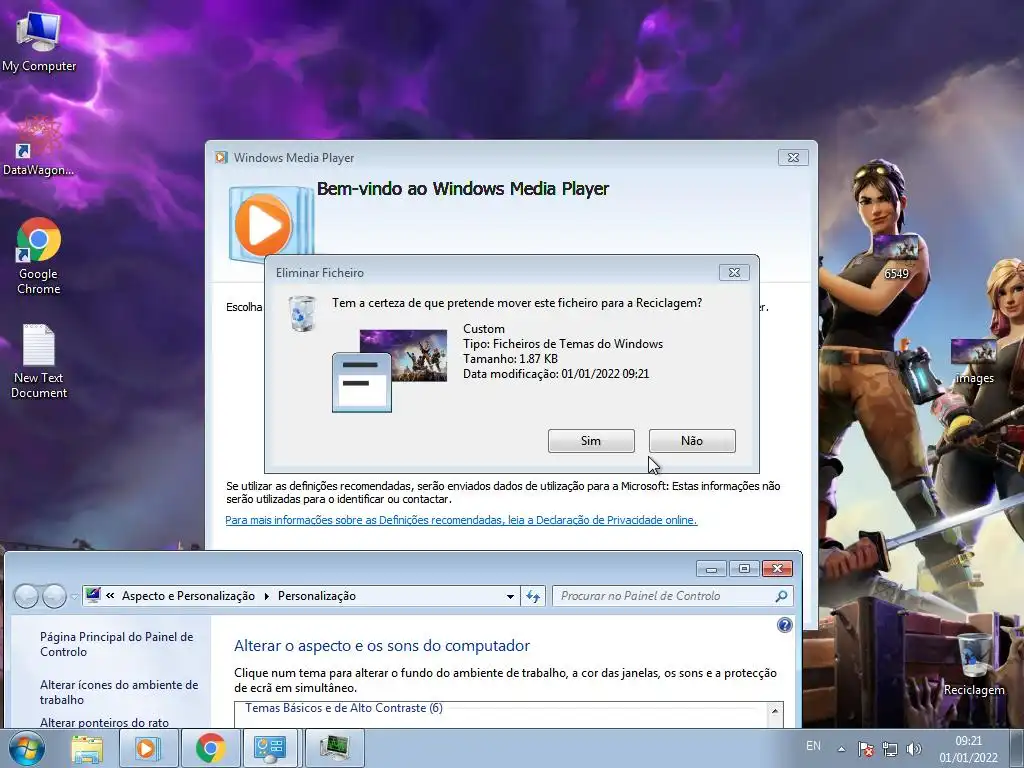Click the recycle bin icon in delete dialog

(302, 313)
